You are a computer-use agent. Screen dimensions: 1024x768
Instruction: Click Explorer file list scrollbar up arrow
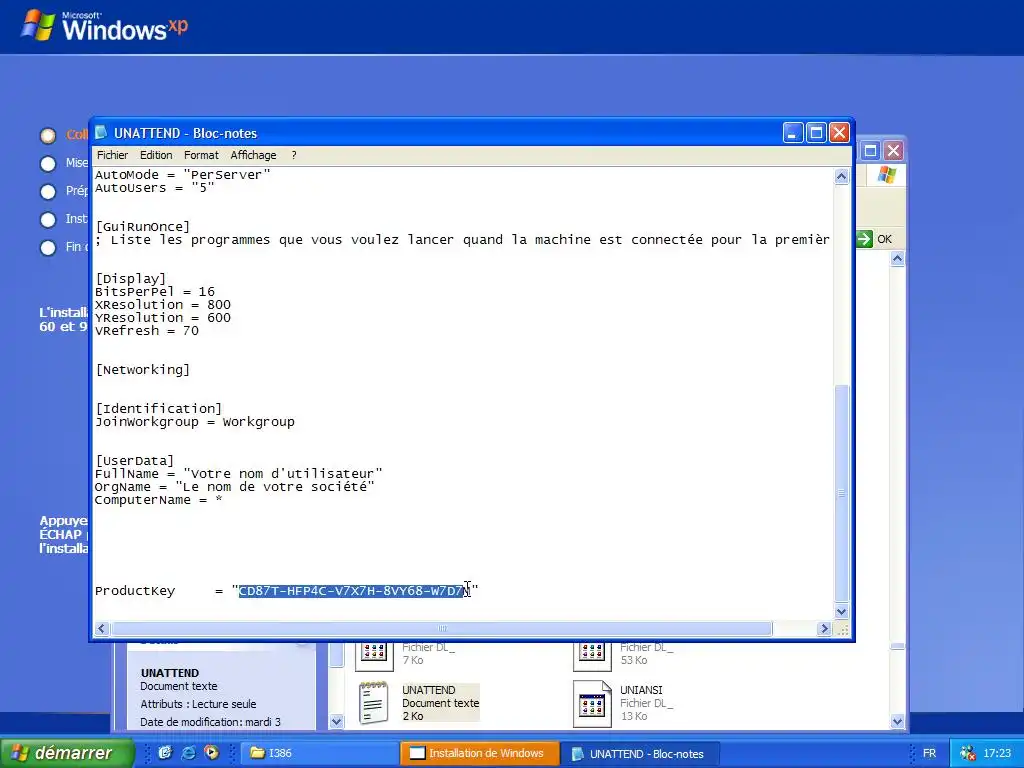[x=897, y=259]
